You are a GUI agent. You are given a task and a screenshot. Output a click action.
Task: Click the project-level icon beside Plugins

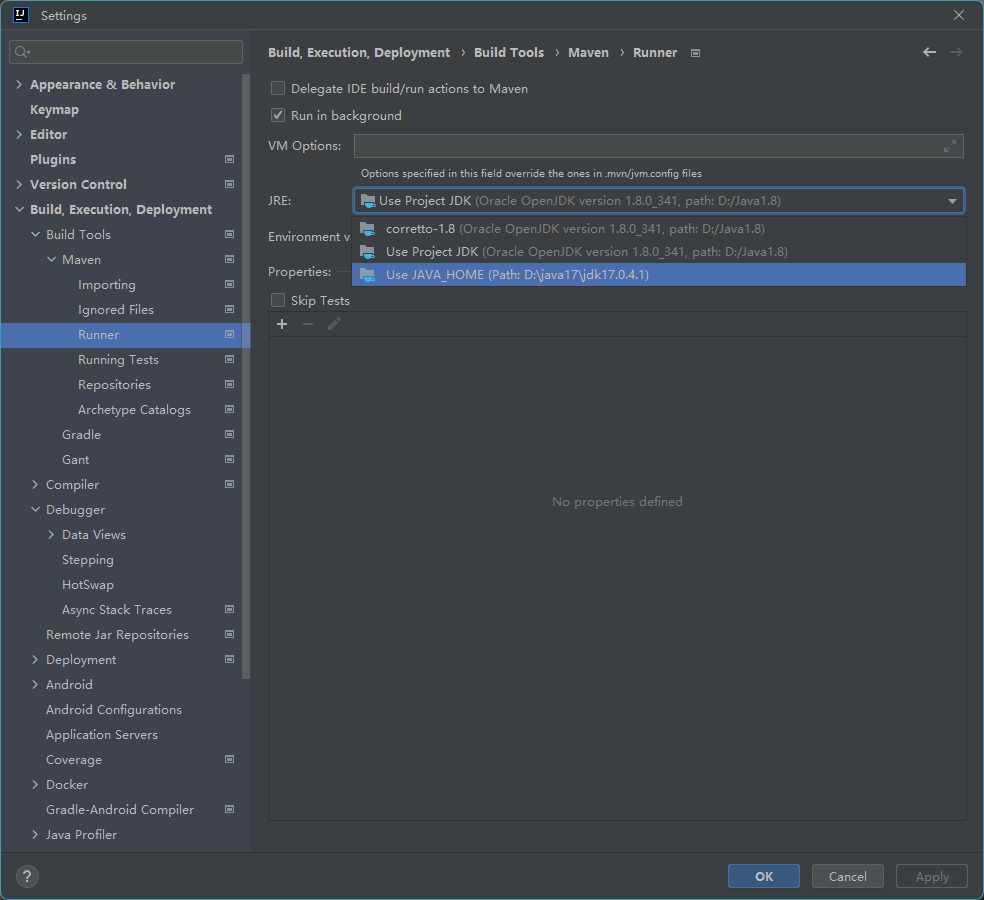point(230,159)
